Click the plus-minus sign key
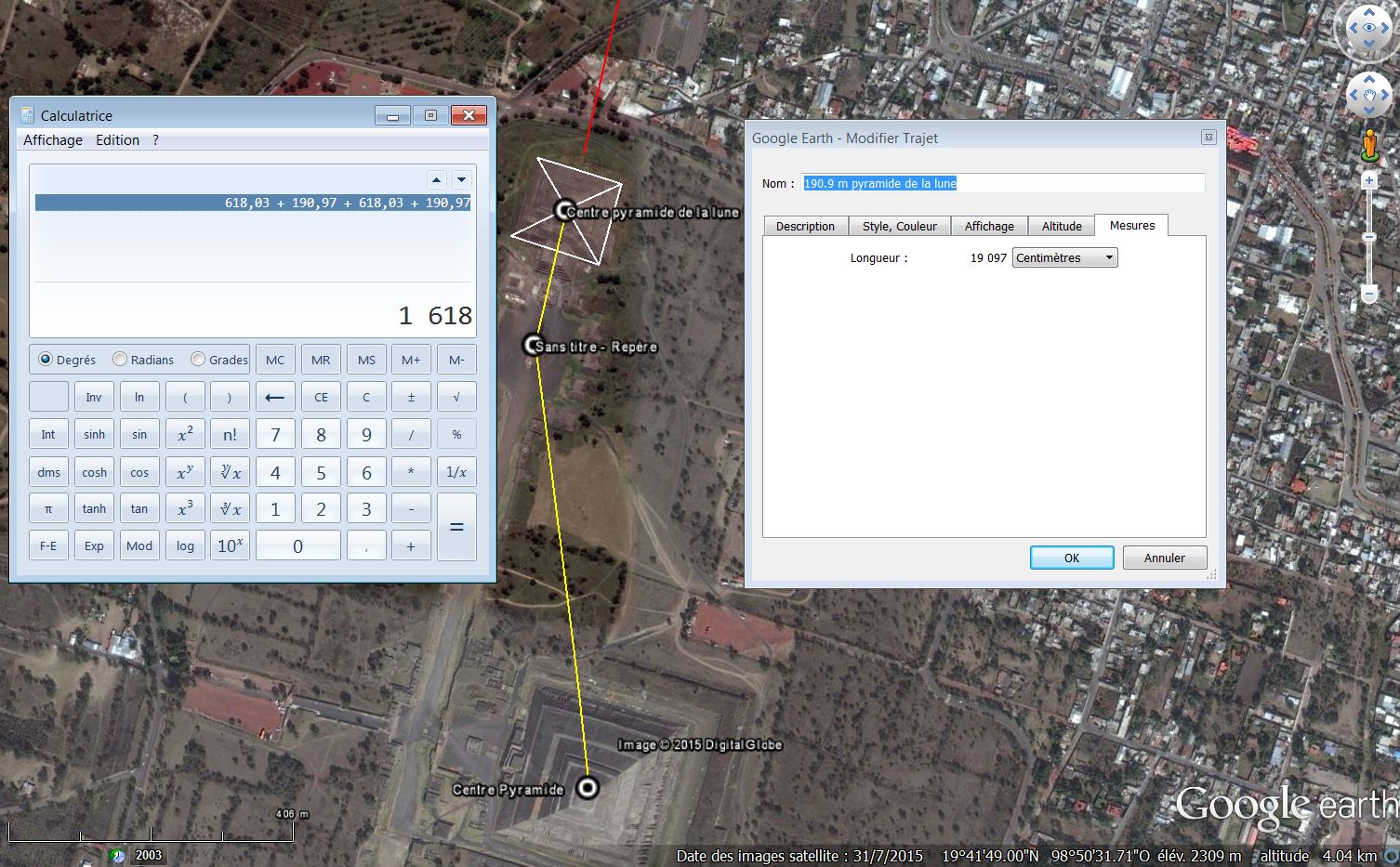1400x867 pixels. click(x=411, y=397)
